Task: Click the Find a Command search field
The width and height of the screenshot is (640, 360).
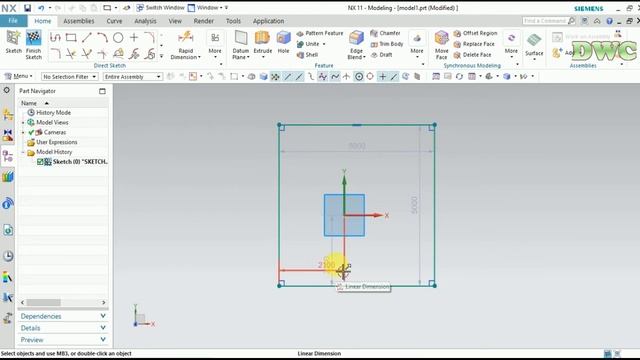Action: 549,21
